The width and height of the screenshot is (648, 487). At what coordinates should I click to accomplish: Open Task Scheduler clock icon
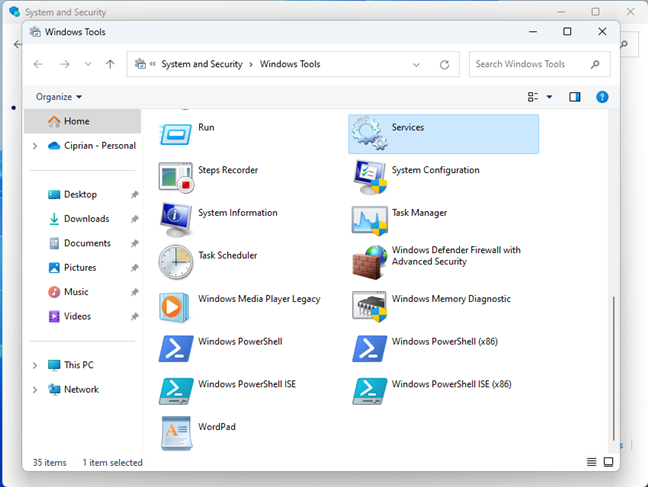click(x=176, y=262)
